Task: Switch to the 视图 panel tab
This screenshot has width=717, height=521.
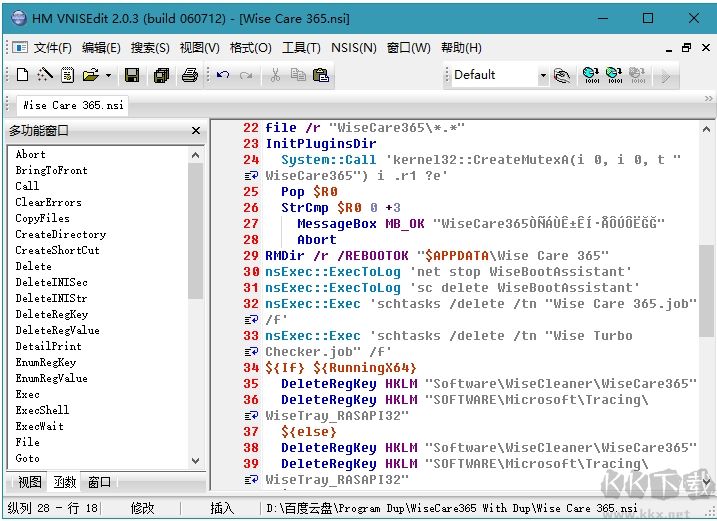Action: [x=30, y=482]
